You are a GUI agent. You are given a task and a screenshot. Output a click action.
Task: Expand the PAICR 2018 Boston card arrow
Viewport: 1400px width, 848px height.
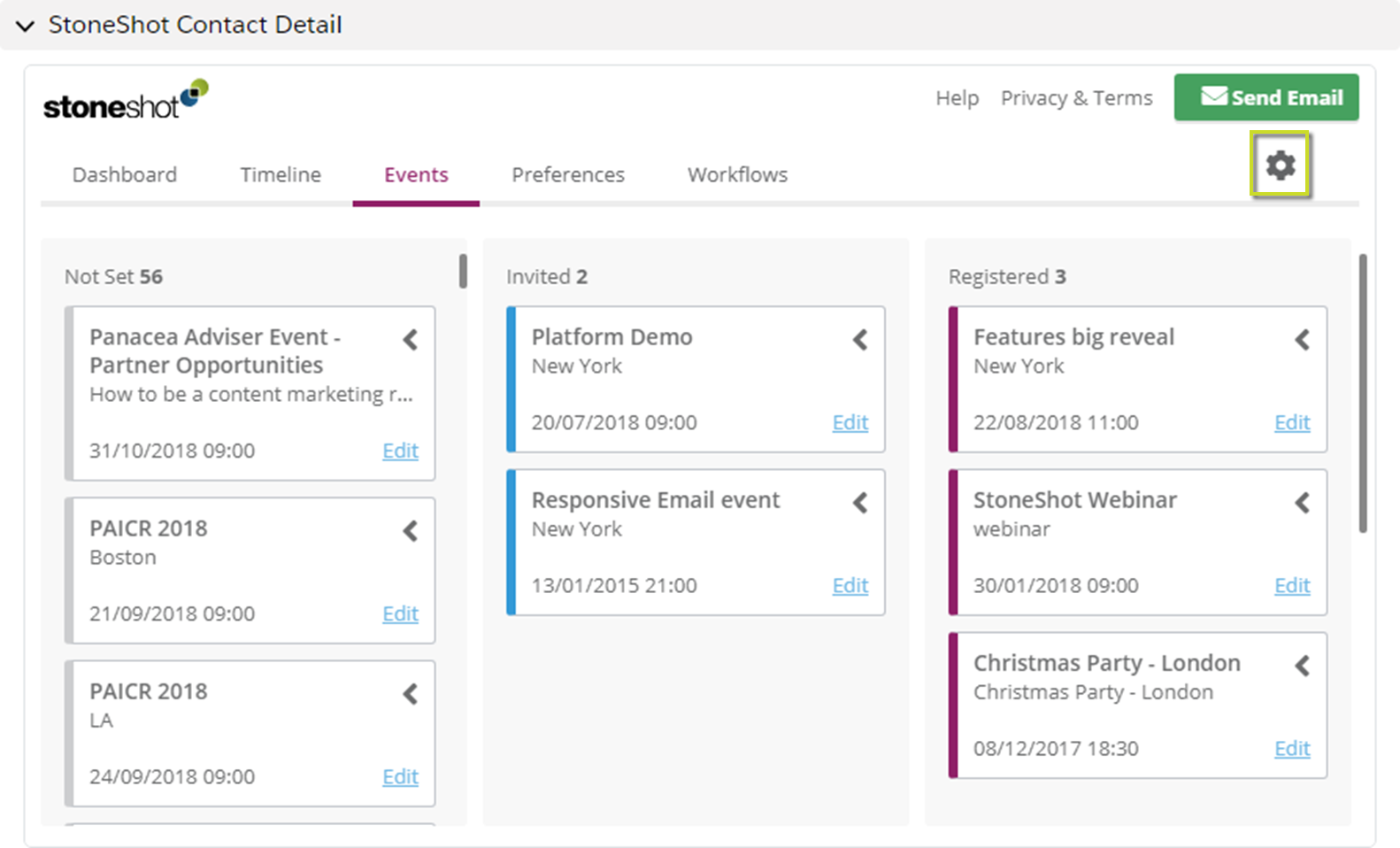click(x=411, y=530)
